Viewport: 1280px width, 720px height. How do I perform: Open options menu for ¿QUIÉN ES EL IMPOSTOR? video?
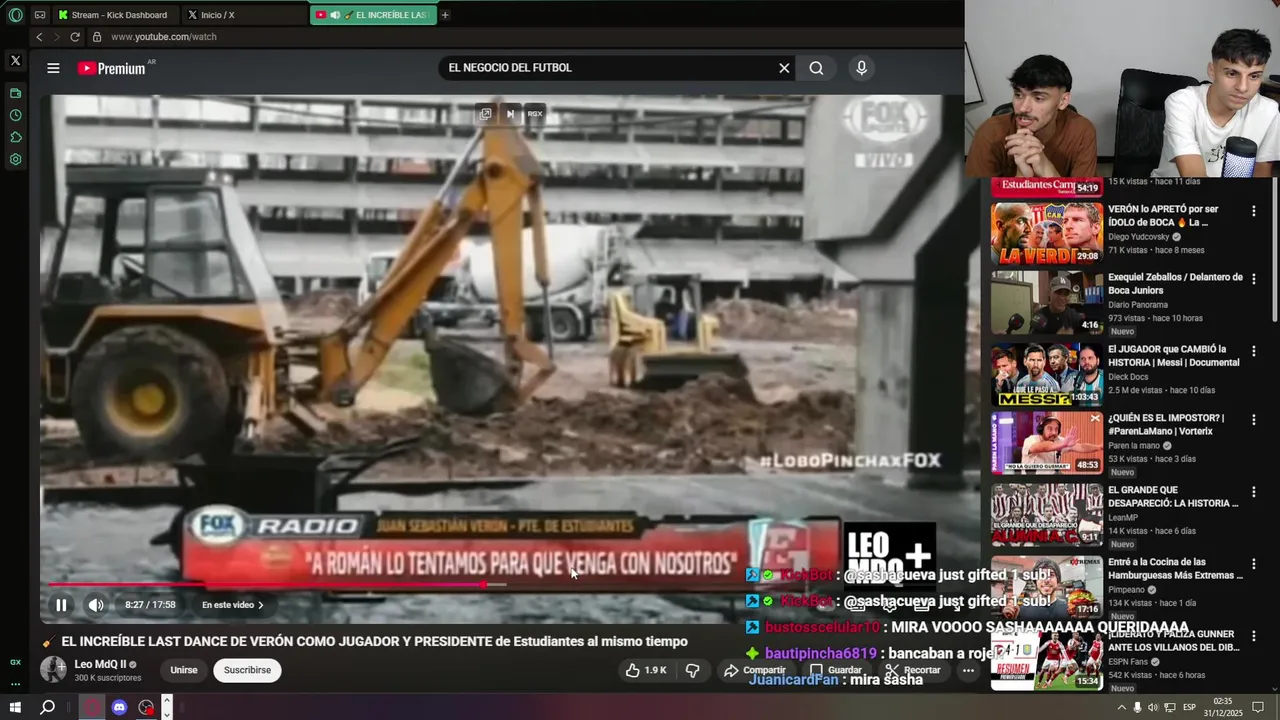point(1253,420)
